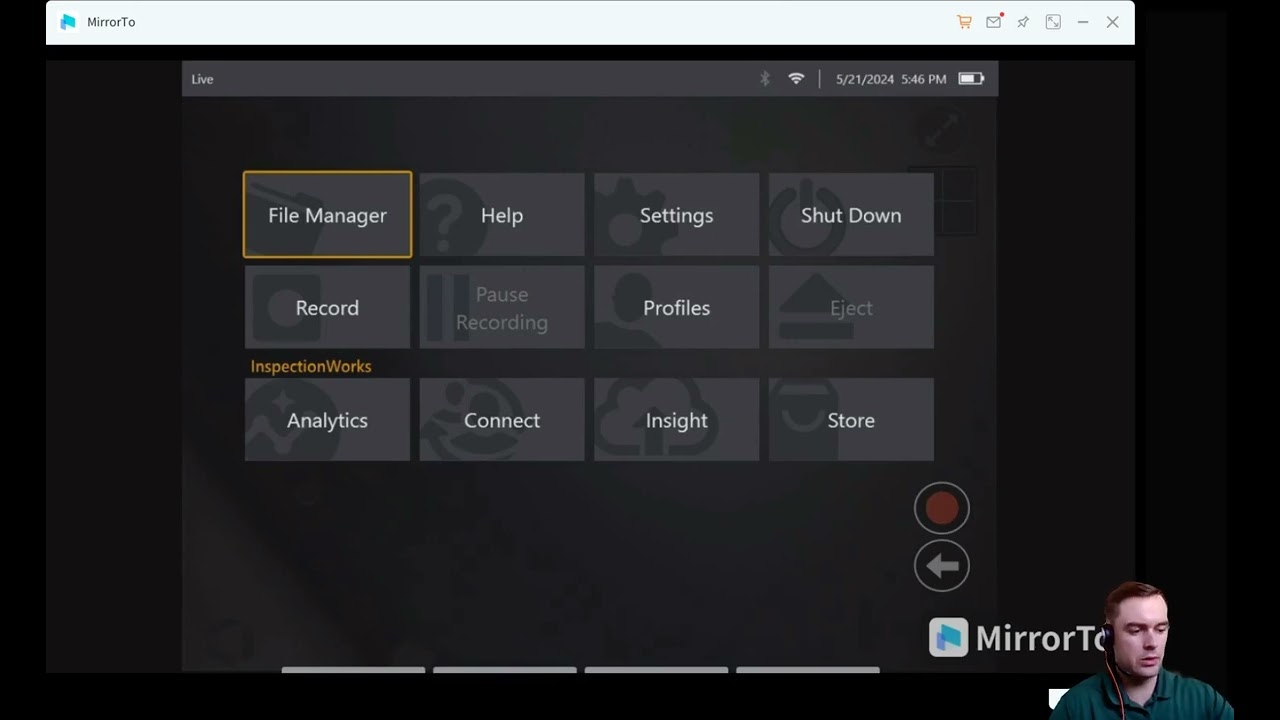Click the Live status label
Screen dimensions: 1280x720
click(203, 79)
